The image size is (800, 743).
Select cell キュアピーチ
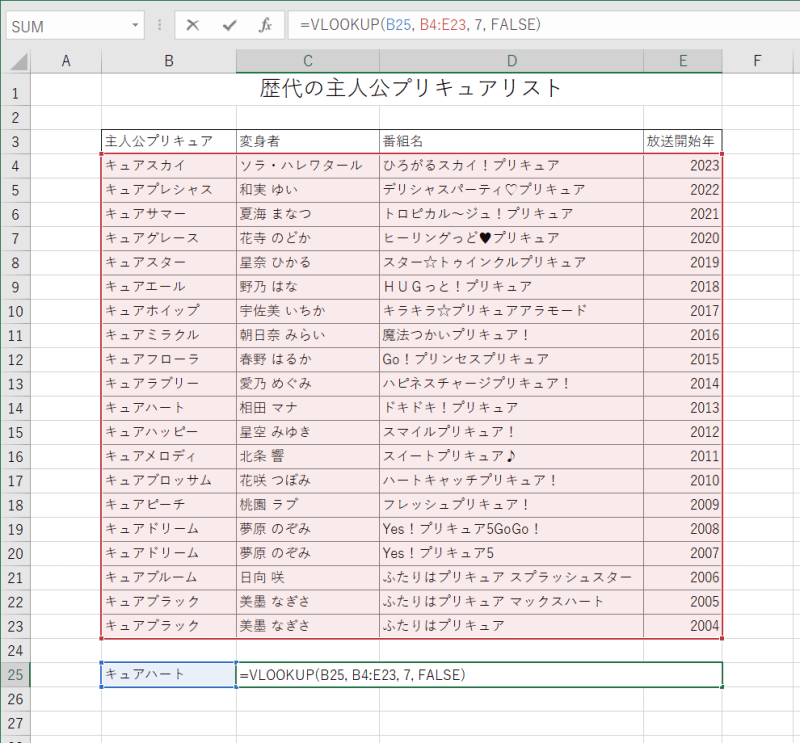pyautogui.click(x=169, y=505)
